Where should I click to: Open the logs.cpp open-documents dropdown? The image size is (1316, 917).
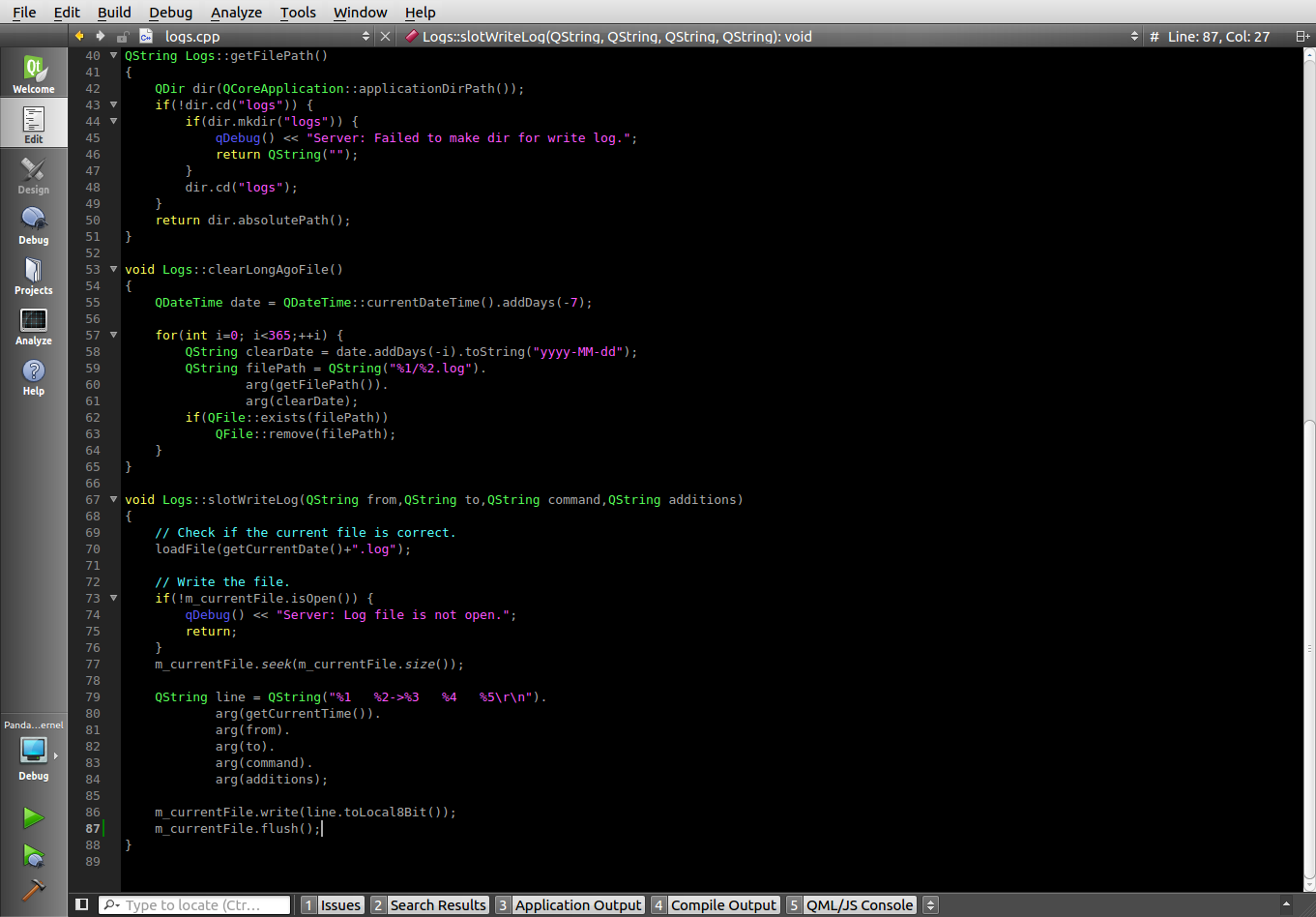point(257,36)
